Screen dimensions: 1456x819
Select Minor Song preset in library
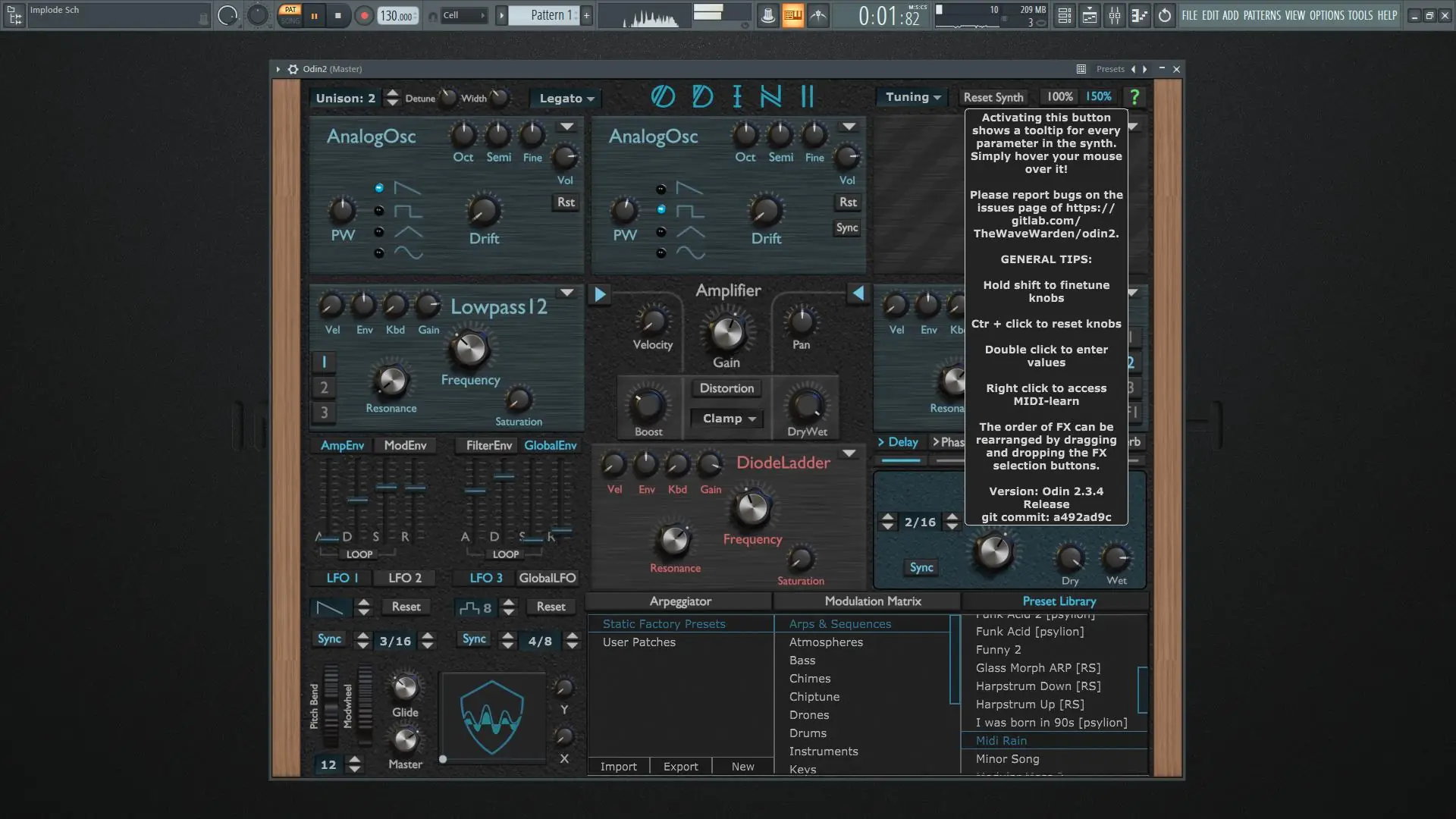(x=1007, y=759)
